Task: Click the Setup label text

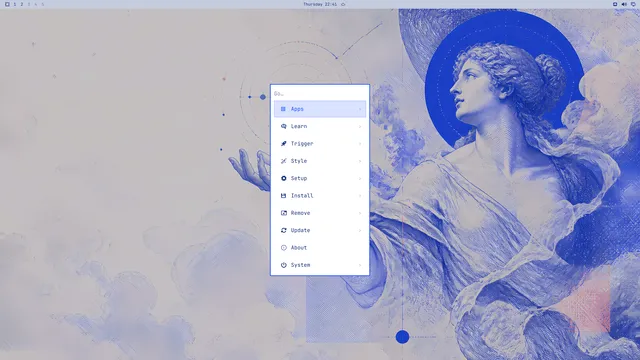Action: tap(299, 178)
